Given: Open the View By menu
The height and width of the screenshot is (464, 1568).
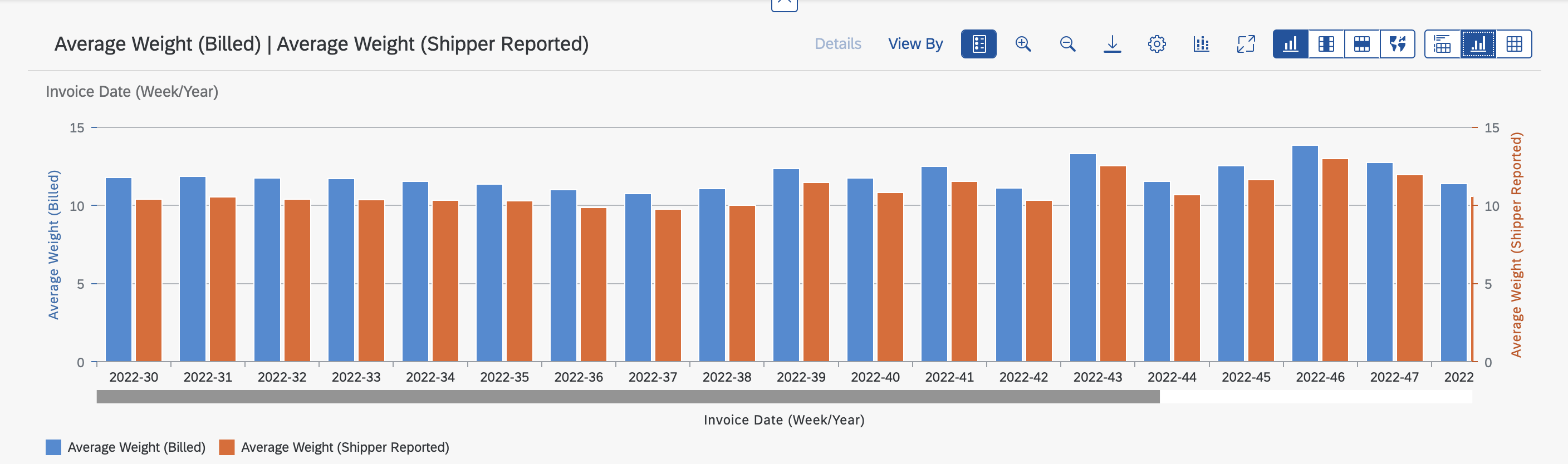Looking at the screenshot, I should 915,44.
